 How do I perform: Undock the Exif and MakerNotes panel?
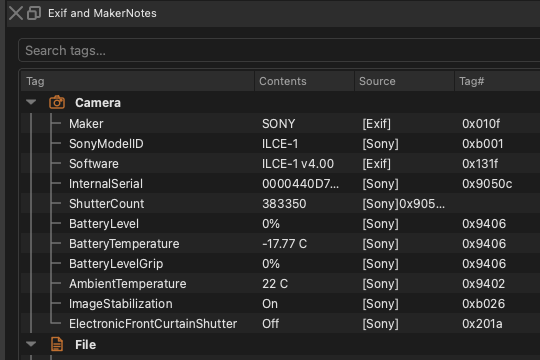point(34,13)
